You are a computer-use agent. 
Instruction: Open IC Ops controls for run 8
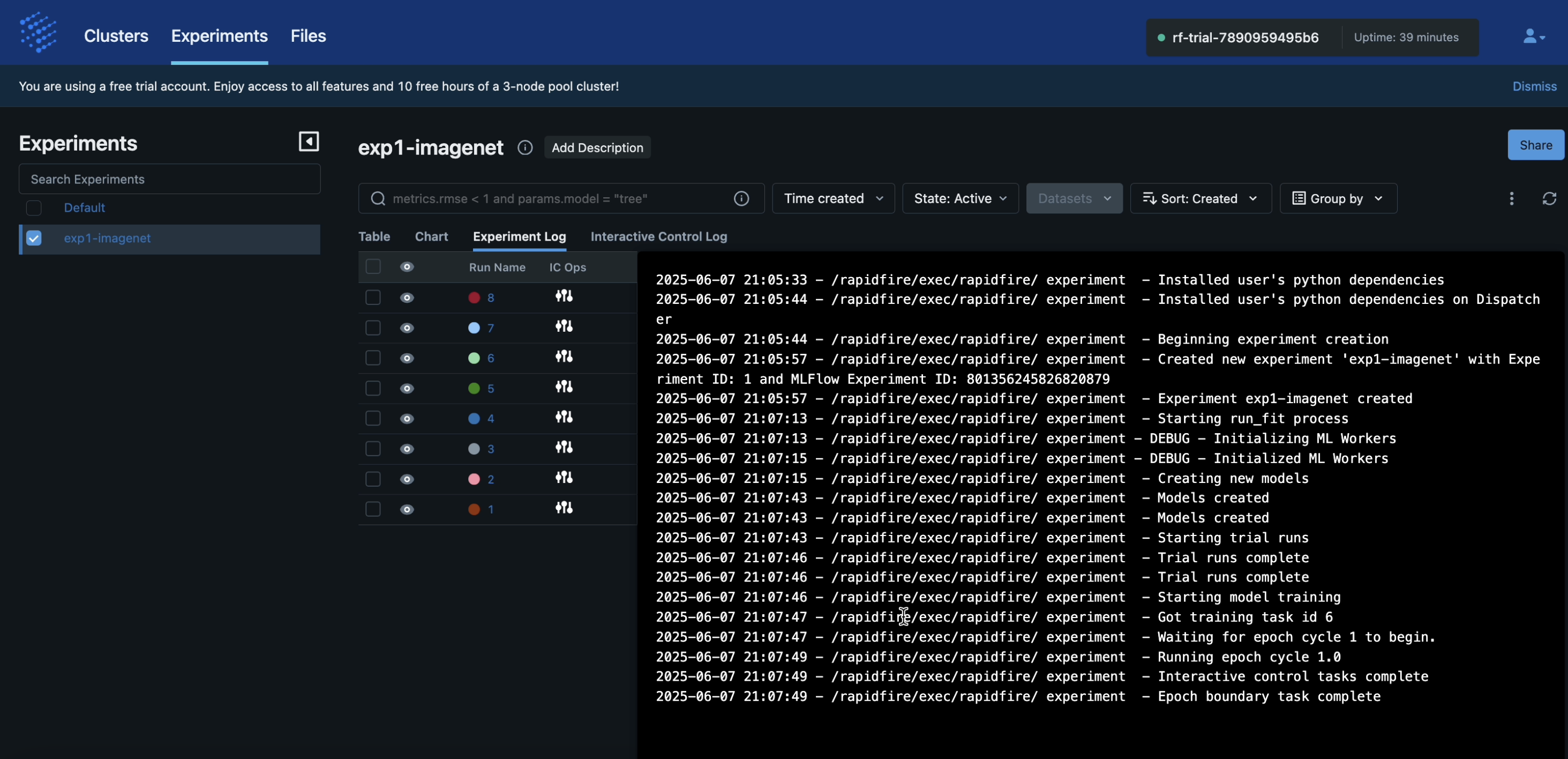click(x=564, y=296)
